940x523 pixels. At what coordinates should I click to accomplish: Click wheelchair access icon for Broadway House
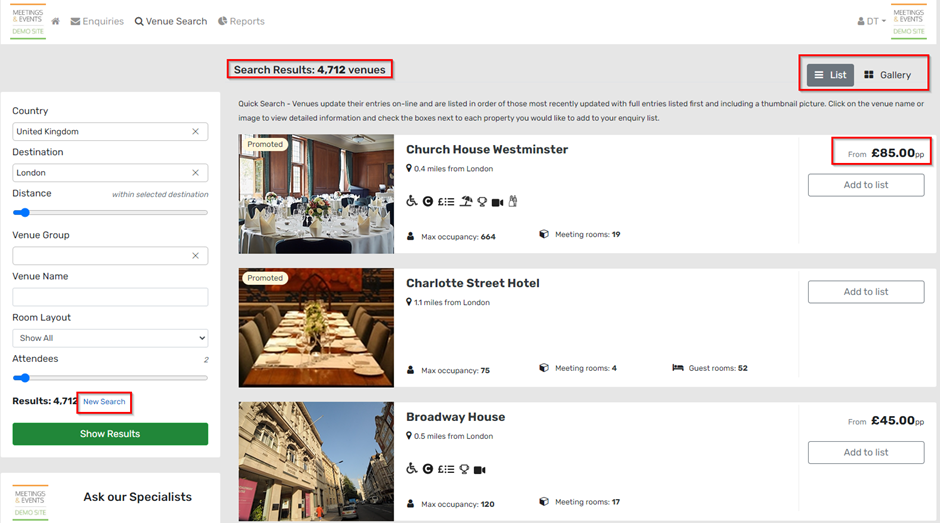point(411,468)
